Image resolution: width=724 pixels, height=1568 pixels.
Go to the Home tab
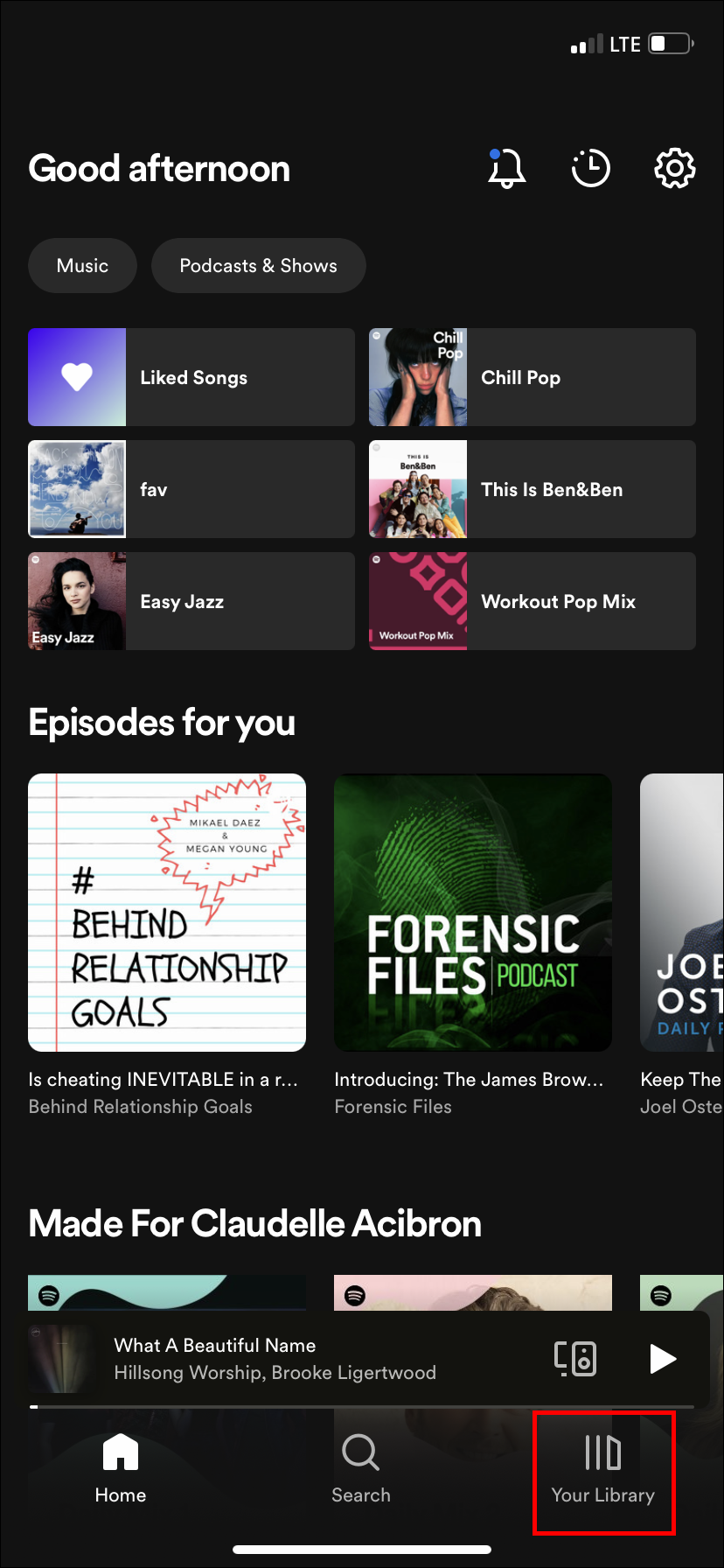[x=121, y=1469]
